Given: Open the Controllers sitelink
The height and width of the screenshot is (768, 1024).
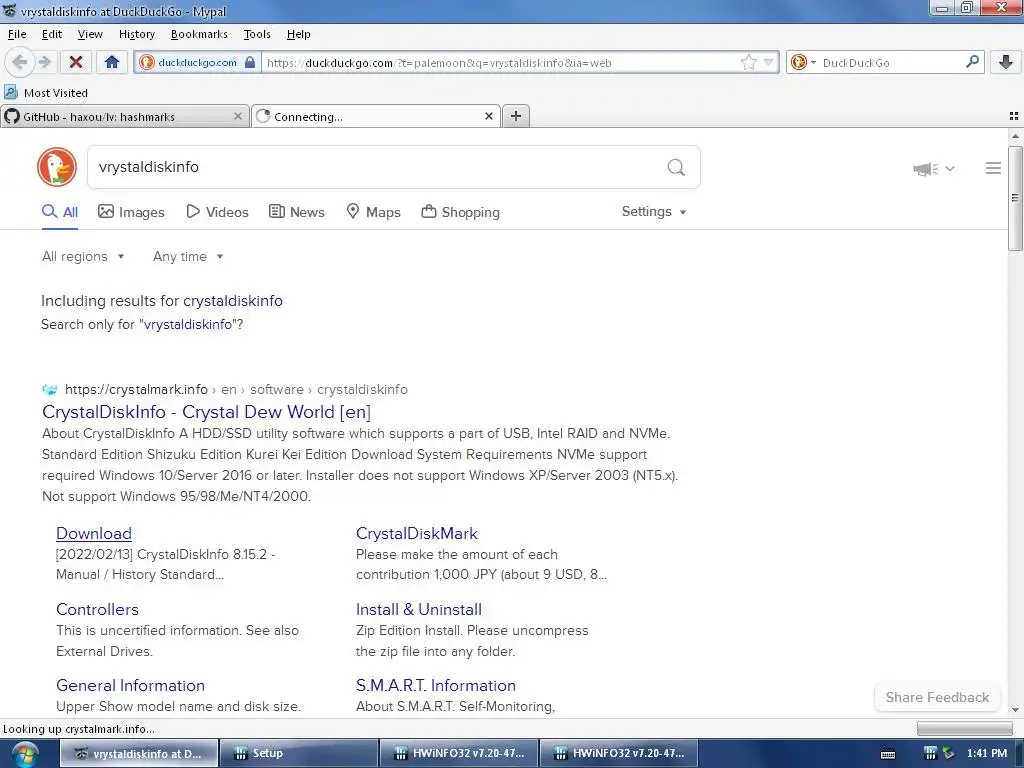Looking at the screenshot, I should (x=97, y=609).
